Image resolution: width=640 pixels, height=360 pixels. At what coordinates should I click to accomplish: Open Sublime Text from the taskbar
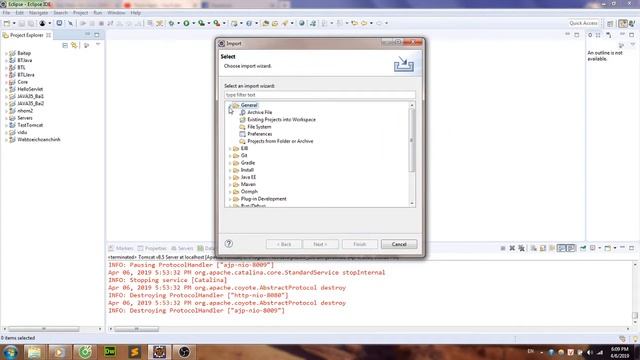tap(134, 351)
